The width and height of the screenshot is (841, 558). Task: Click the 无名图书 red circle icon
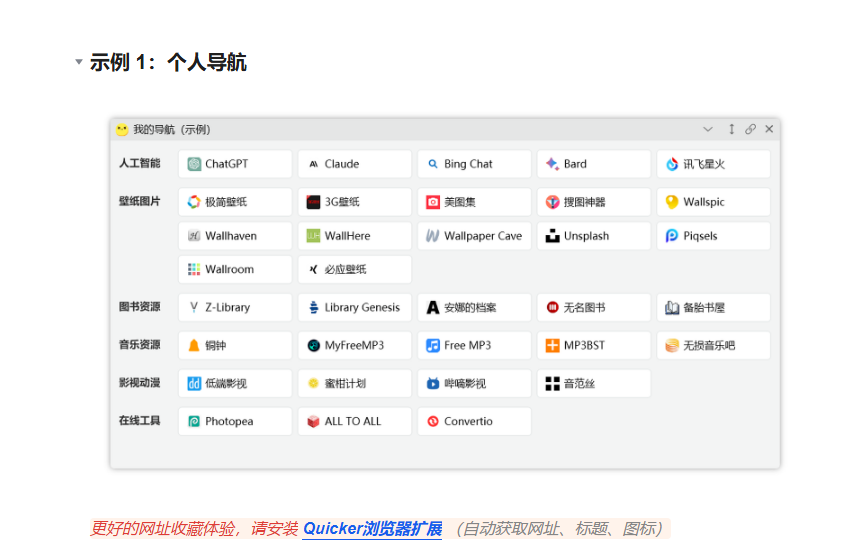552,307
